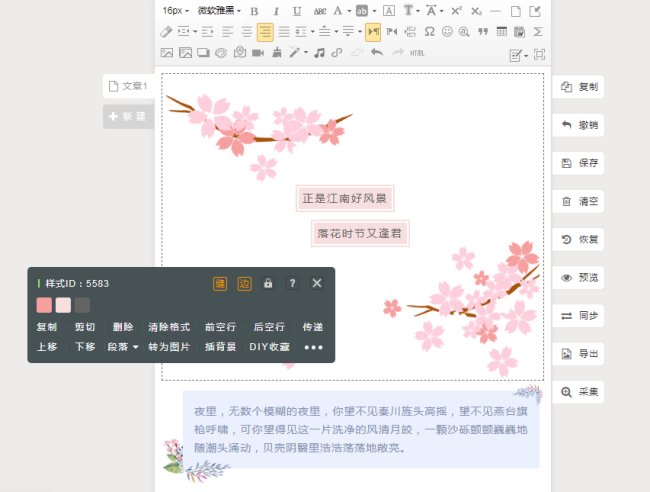
Task: Toggle underline formatting
Action: point(297,11)
